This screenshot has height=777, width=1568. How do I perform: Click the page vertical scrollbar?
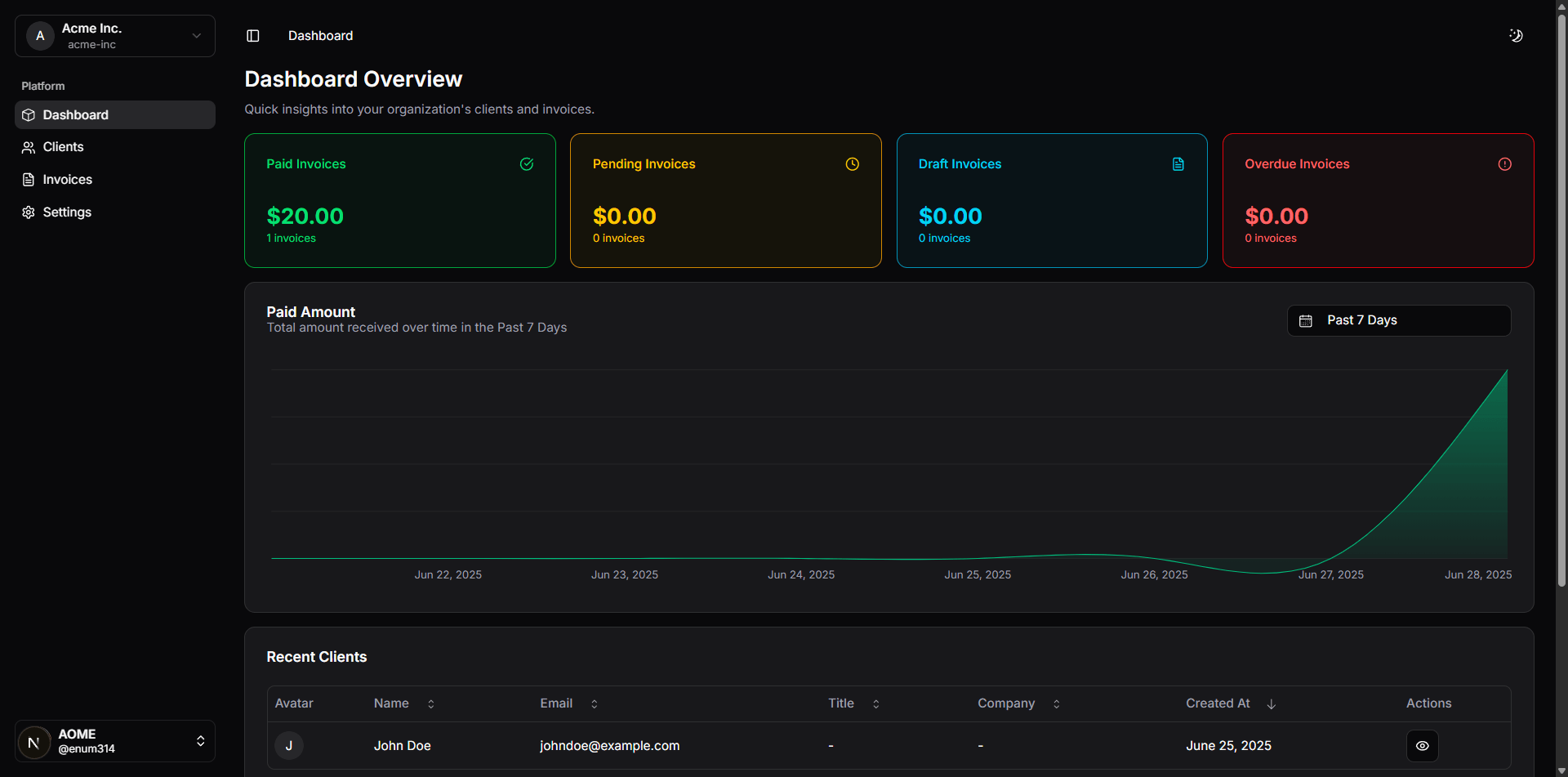(x=1561, y=299)
